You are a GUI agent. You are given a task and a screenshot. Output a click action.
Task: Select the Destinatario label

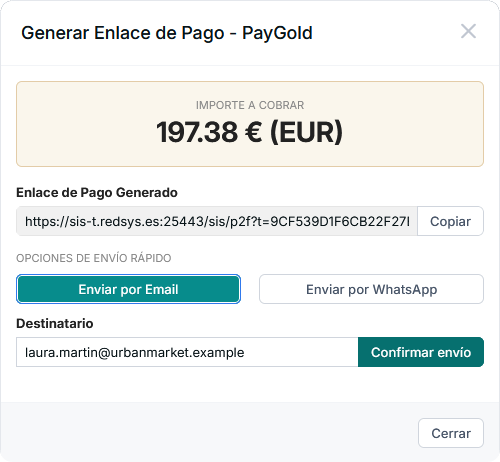point(55,324)
